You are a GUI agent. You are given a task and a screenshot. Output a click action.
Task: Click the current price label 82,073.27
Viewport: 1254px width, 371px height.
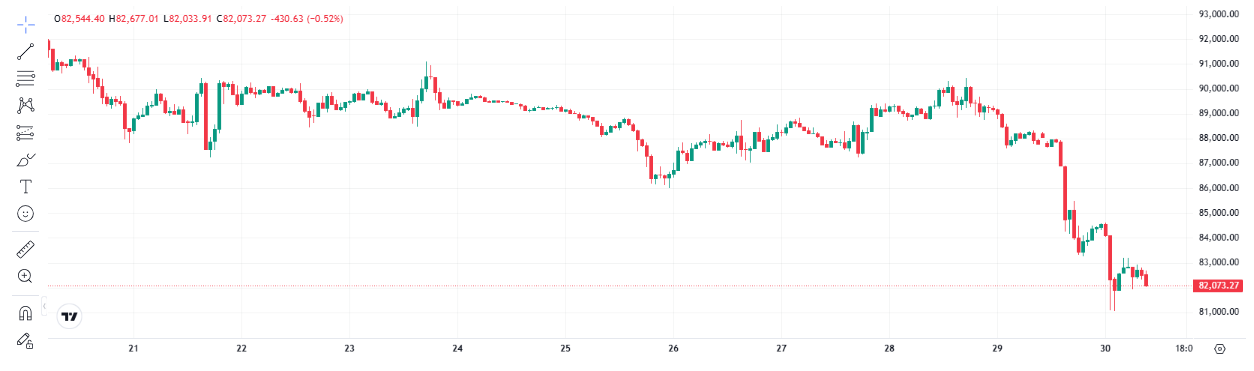(1218, 286)
